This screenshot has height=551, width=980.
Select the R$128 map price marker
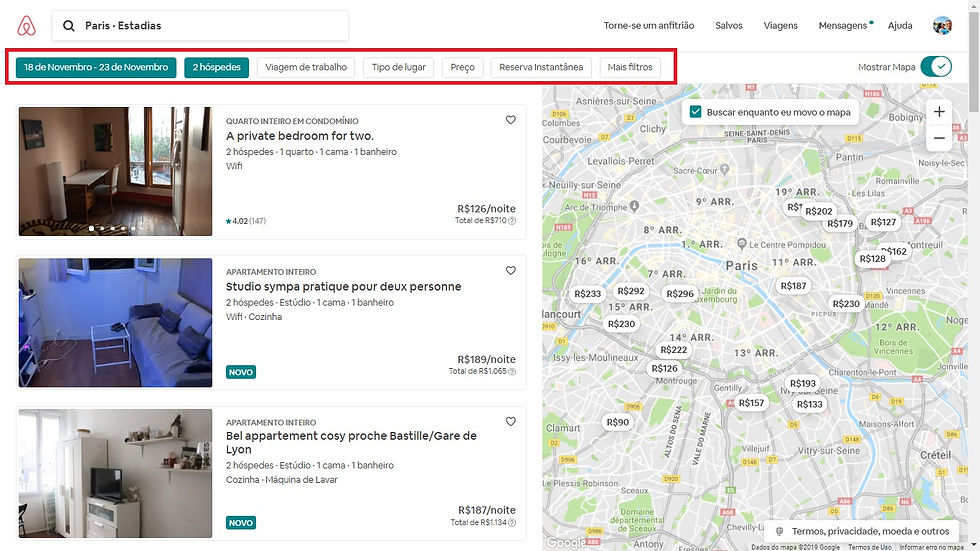[872, 259]
